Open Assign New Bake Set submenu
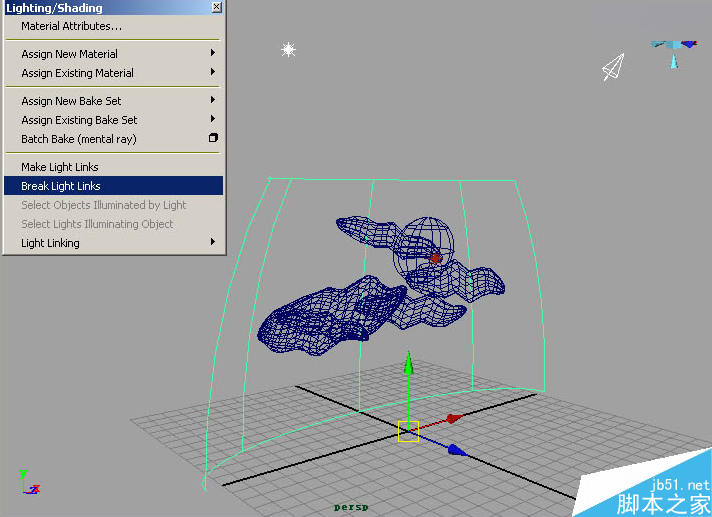Image resolution: width=712 pixels, height=517 pixels. click(114, 101)
